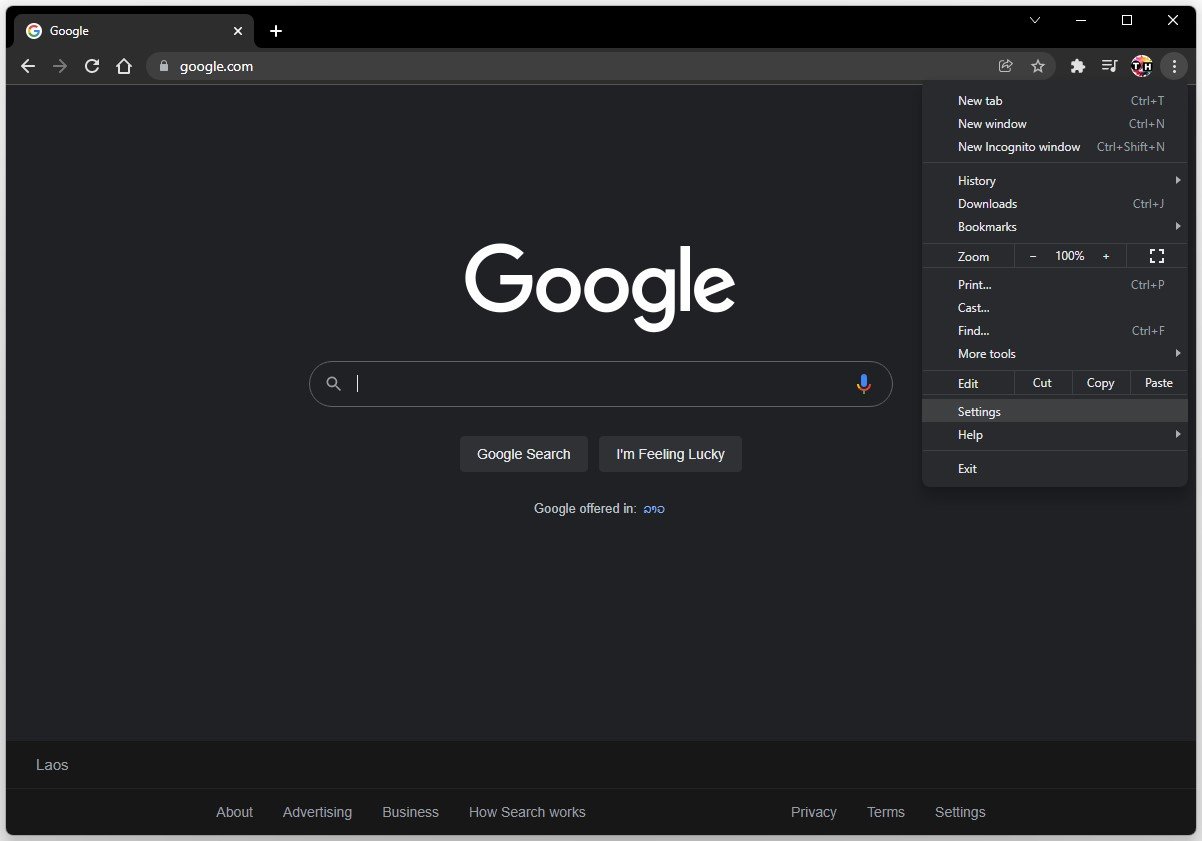Increase zoom with the plus button
This screenshot has width=1202, height=841.
[x=1106, y=256]
